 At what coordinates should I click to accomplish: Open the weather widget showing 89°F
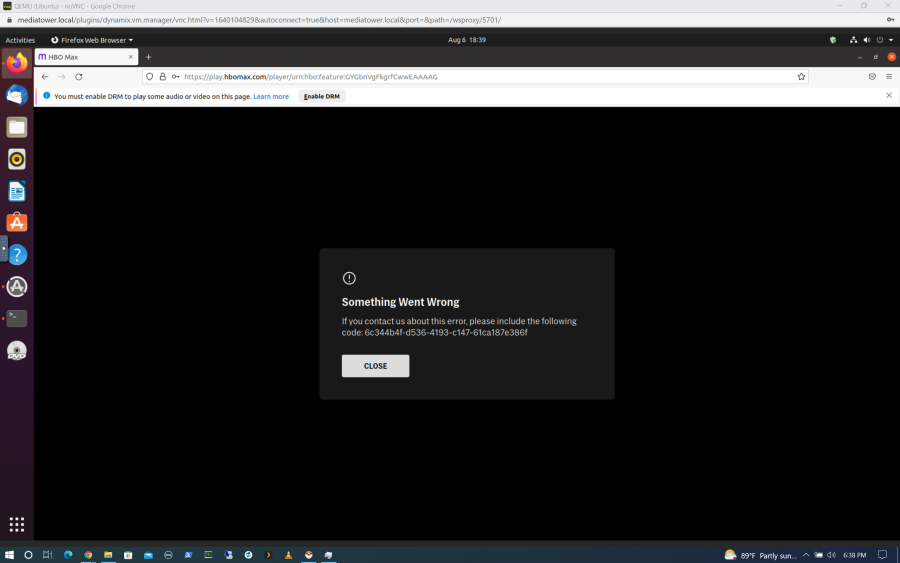pos(760,555)
